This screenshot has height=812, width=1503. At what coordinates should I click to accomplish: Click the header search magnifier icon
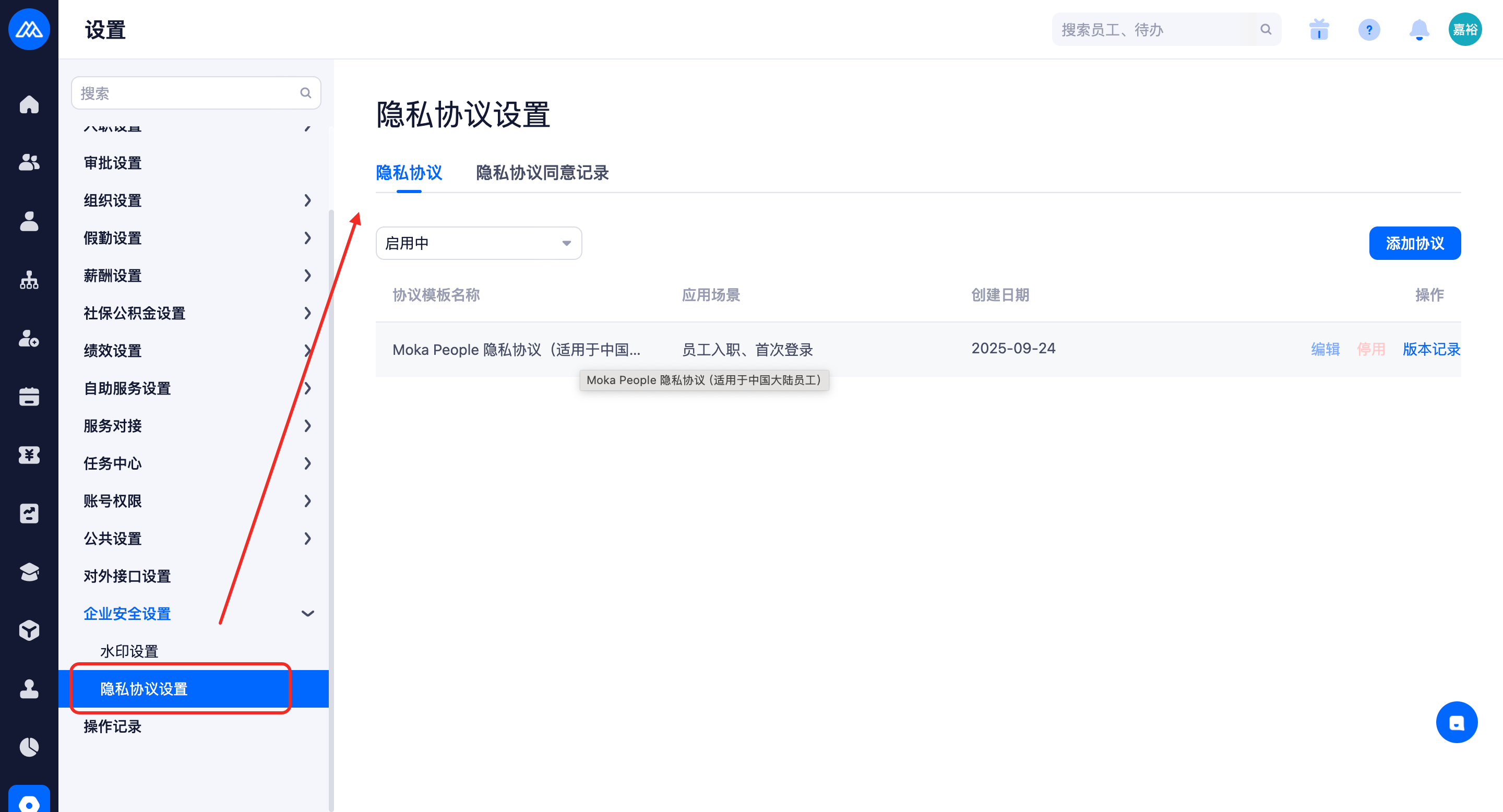tap(1266, 29)
